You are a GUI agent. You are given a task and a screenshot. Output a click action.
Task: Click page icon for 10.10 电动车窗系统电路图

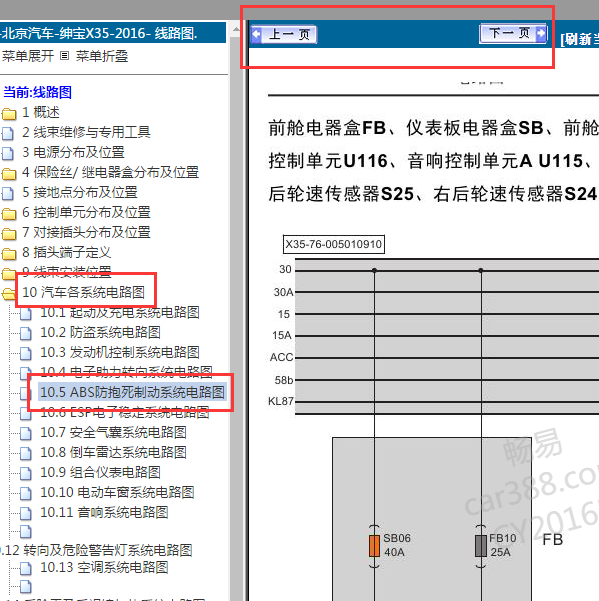(x=26, y=493)
